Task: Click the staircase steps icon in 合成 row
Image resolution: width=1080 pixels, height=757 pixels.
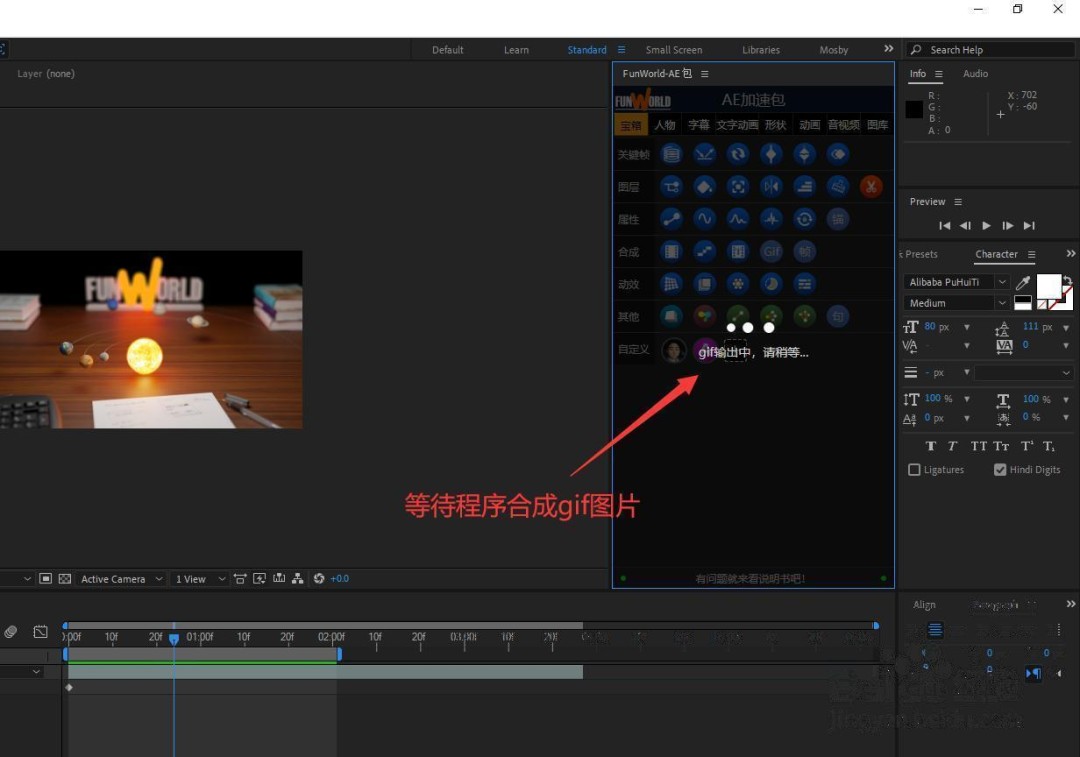Action: click(x=704, y=251)
